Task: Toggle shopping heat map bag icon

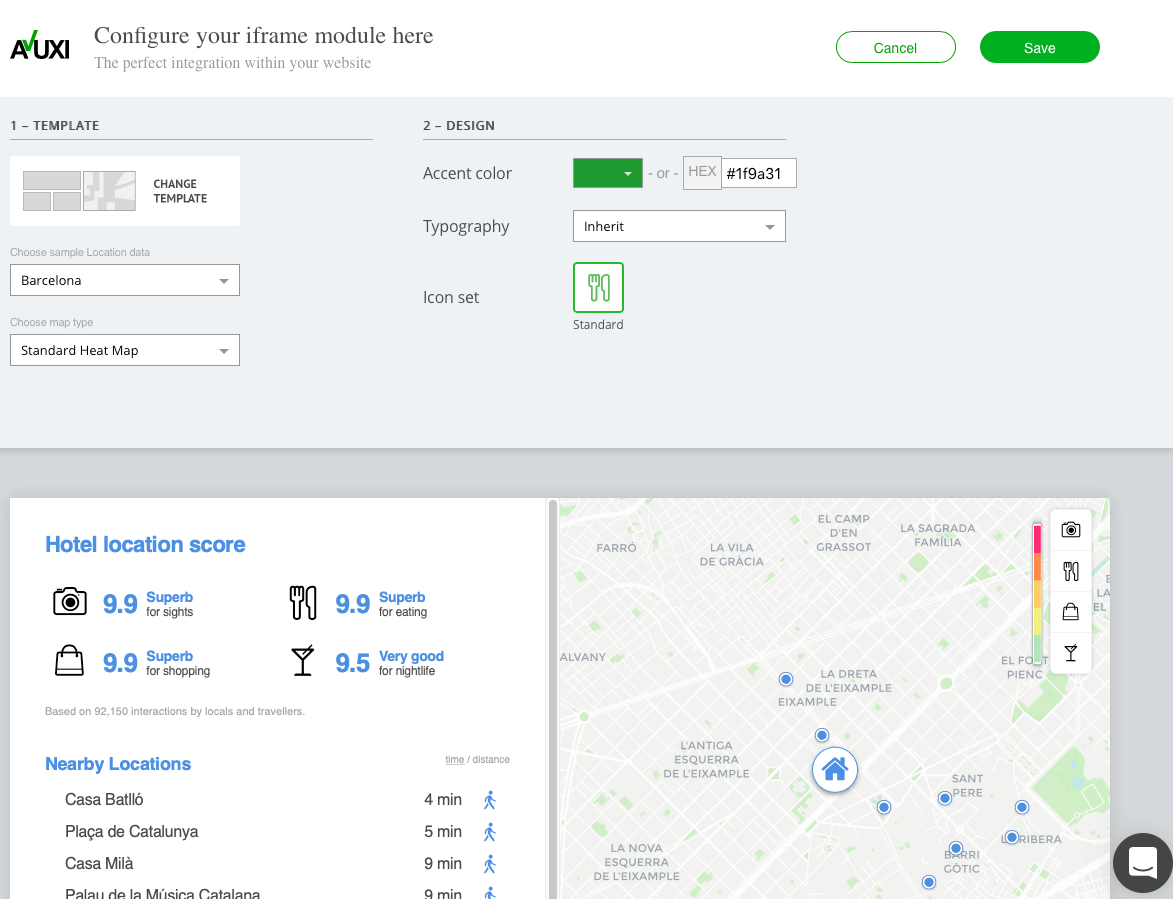Action: 1071,612
